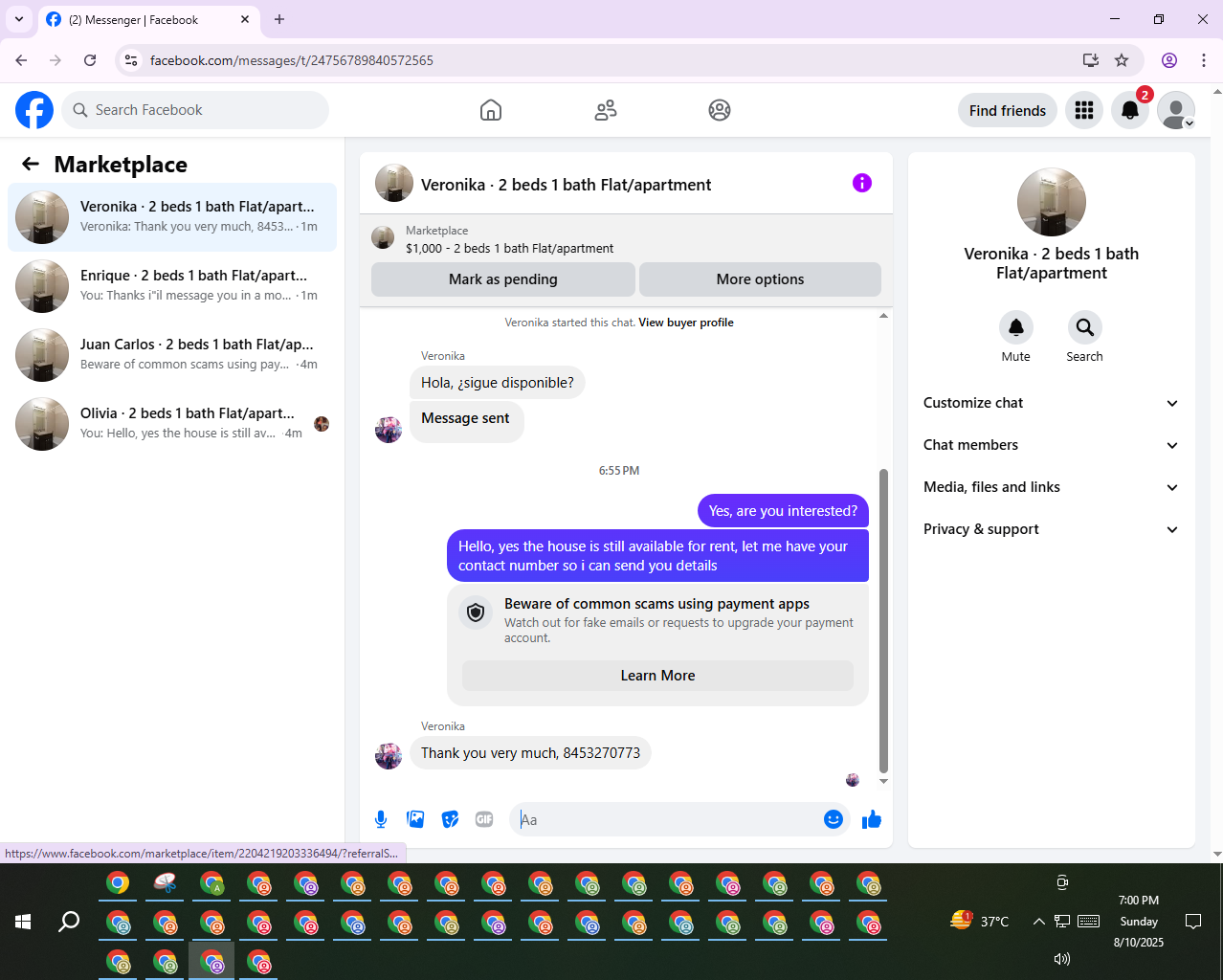Click the taskbar clock showing 7:00 PM

[1139, 922]
